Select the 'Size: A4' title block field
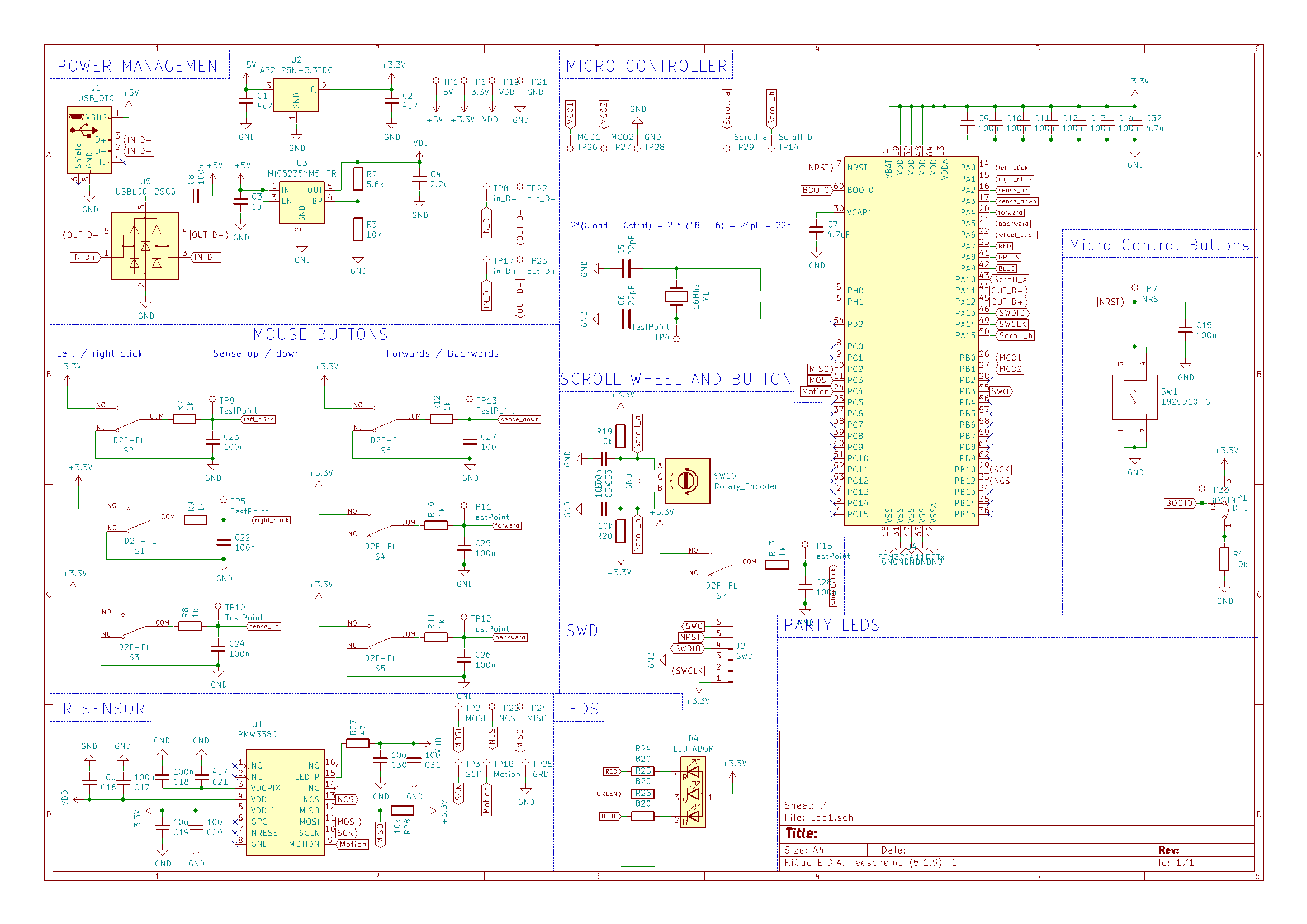Image resolution: width=1307 pixels, height=924 pixels. [804, 850]
